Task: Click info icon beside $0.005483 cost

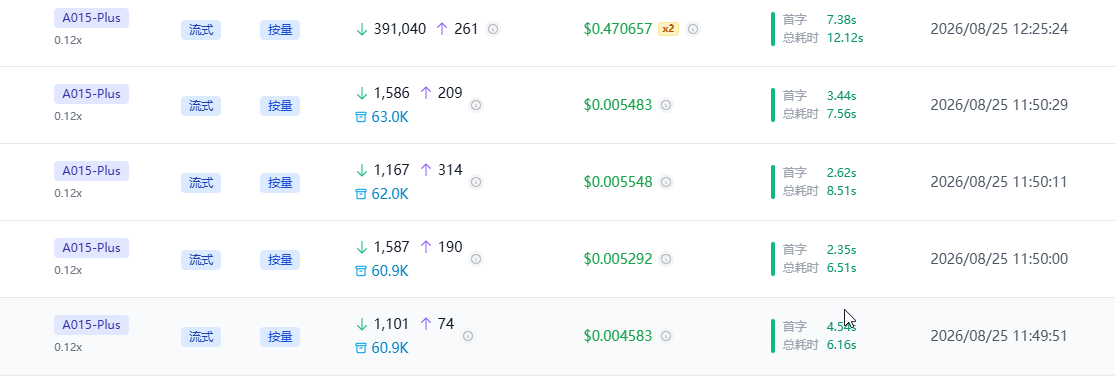Action: (x=666, y=105)
